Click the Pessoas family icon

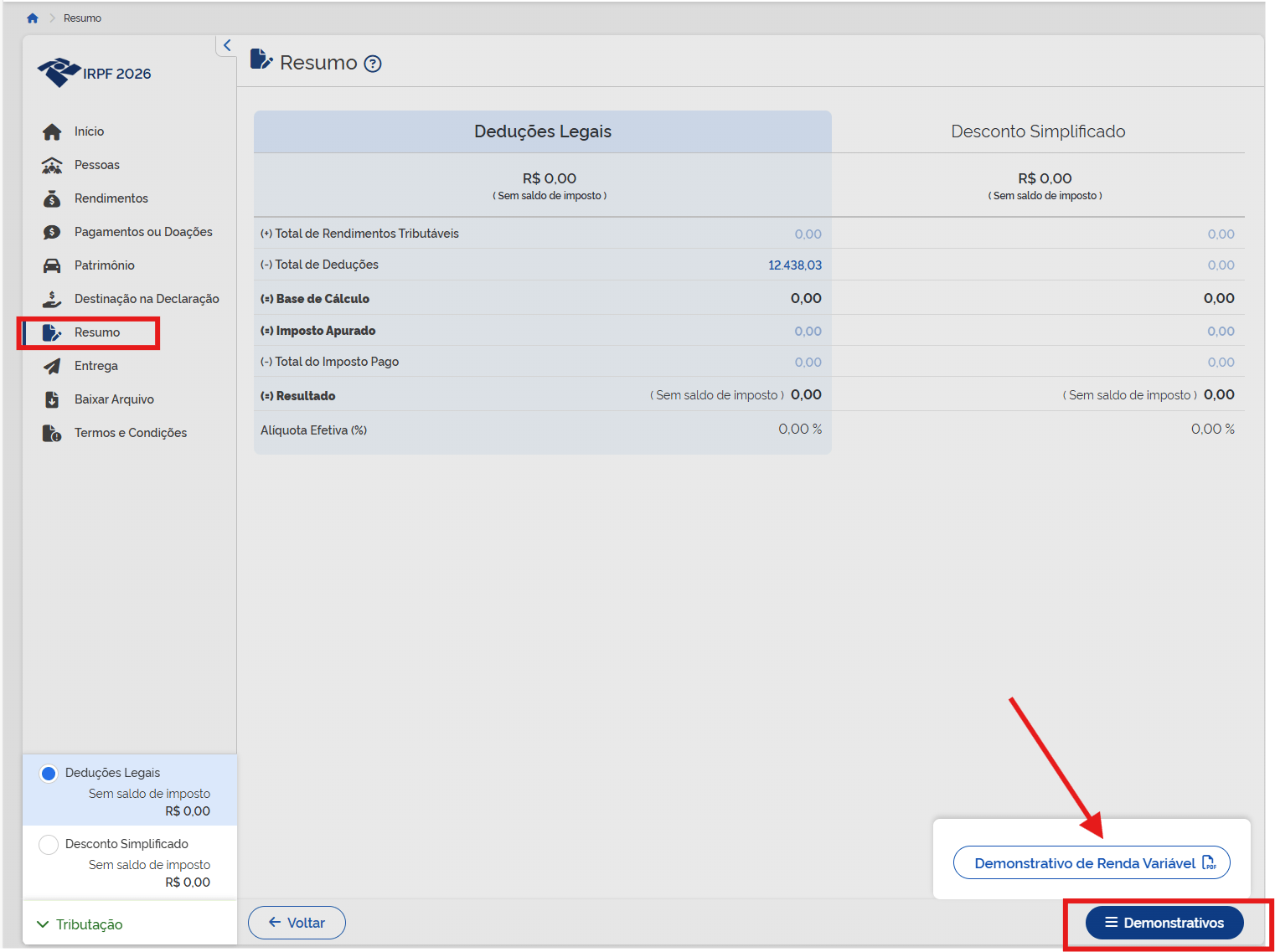pyautogui.click(x=52, y=165)
